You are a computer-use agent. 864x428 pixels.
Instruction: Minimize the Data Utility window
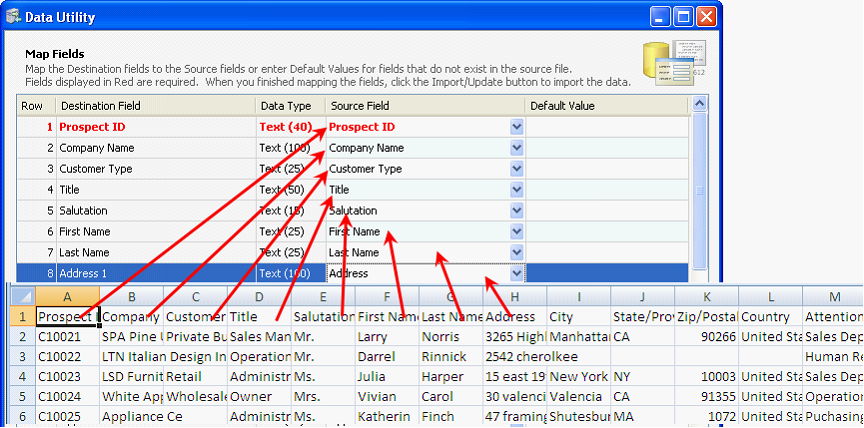click(661, 16)
